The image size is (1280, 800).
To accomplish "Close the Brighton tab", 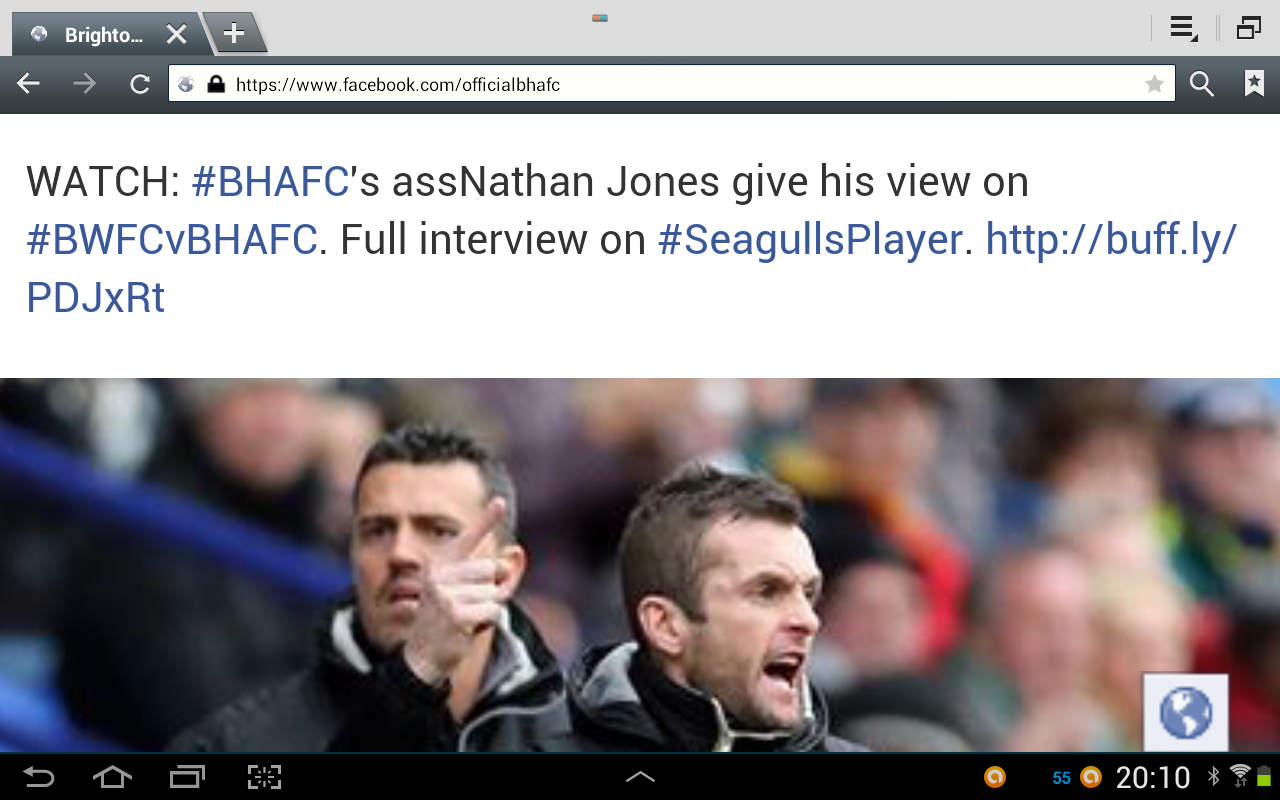I will 176,35.
